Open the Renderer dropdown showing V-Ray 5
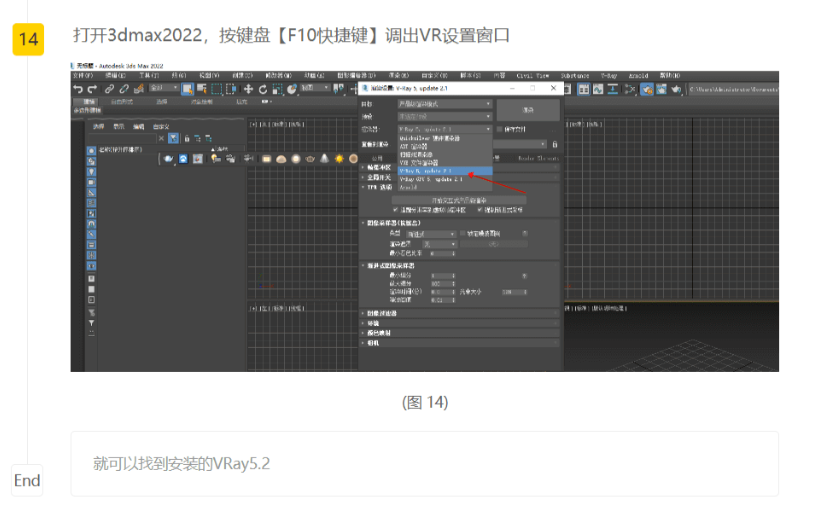Screen dimensions: 817x524 (445, 129)
